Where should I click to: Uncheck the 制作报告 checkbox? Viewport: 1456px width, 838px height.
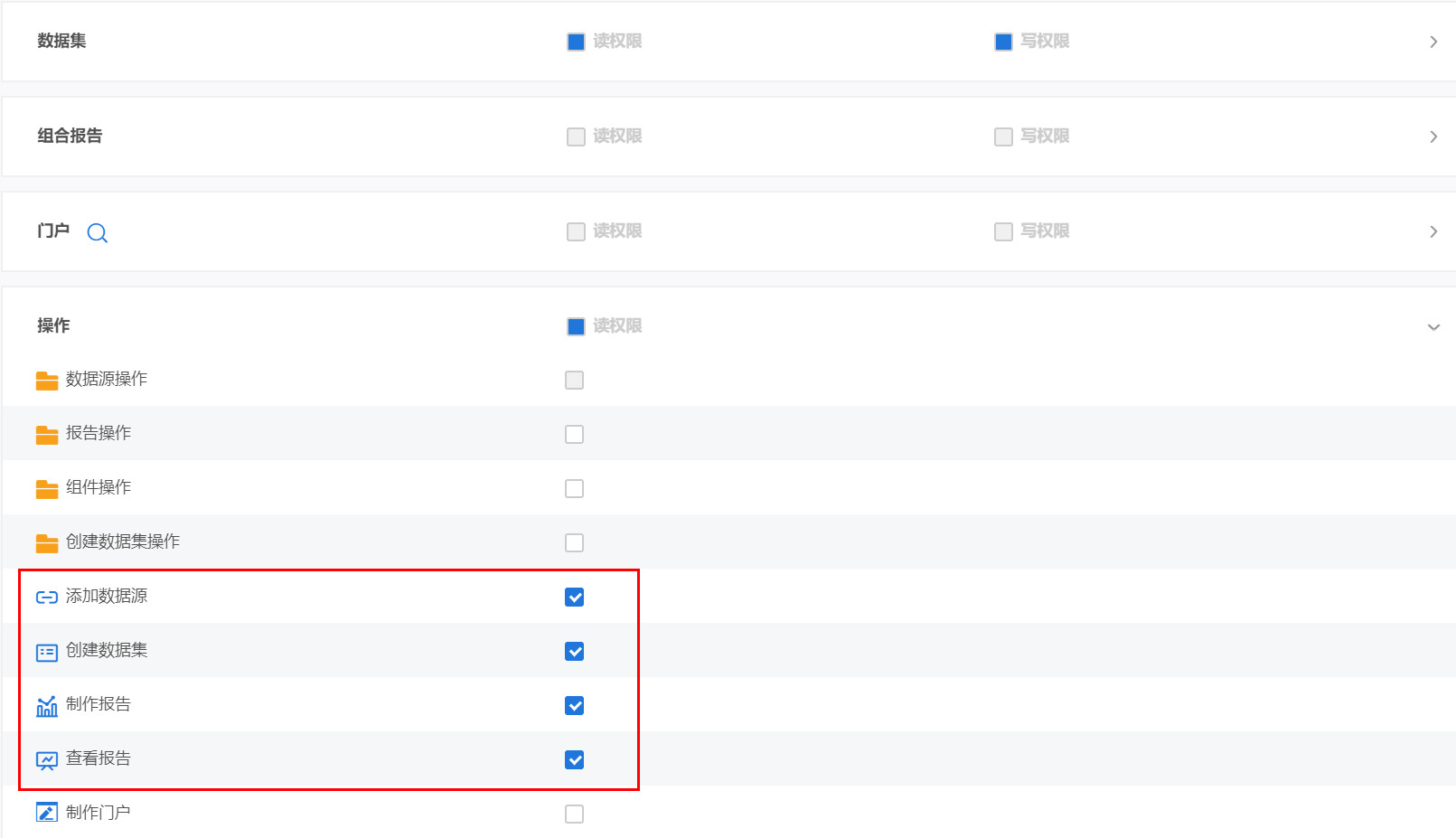click(574, 705)
